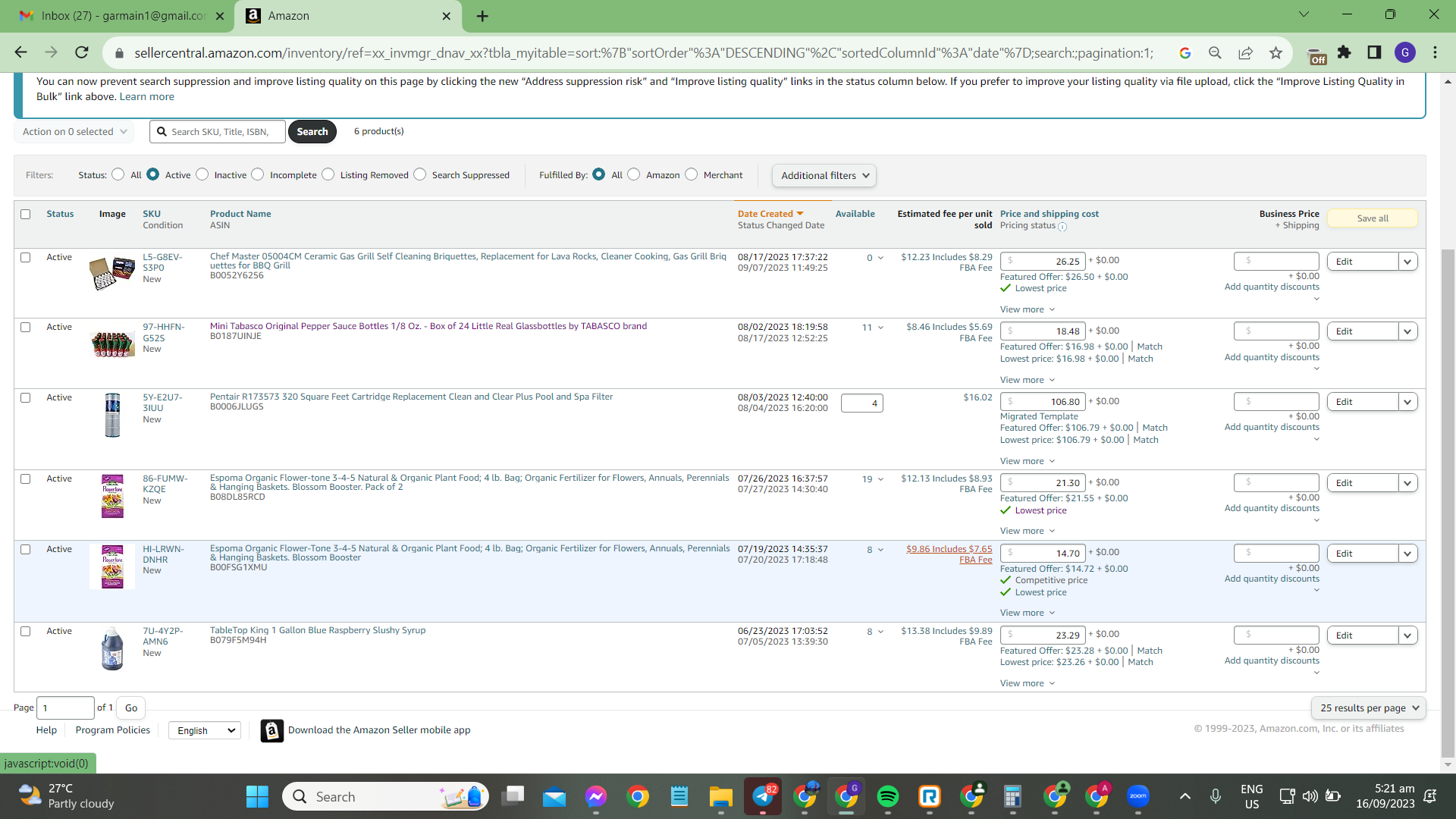Open the Action on 0 selected dropdown
The width and height of the screenshot is (1456, 819).
74,132
